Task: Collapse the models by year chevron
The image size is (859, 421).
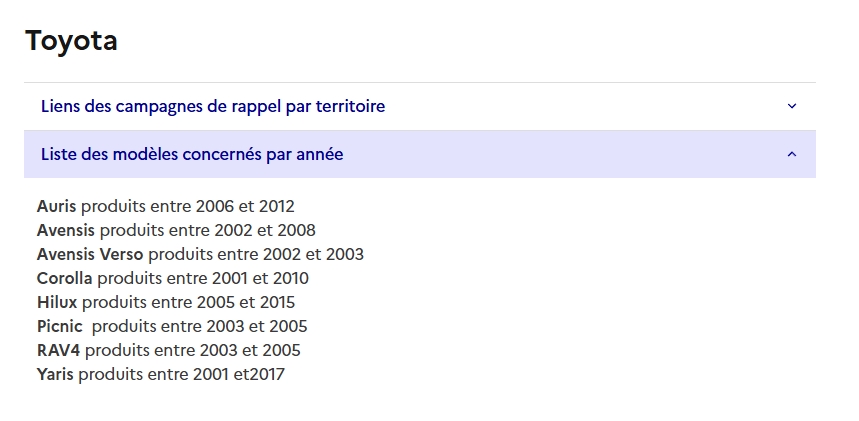Action: 792,154
